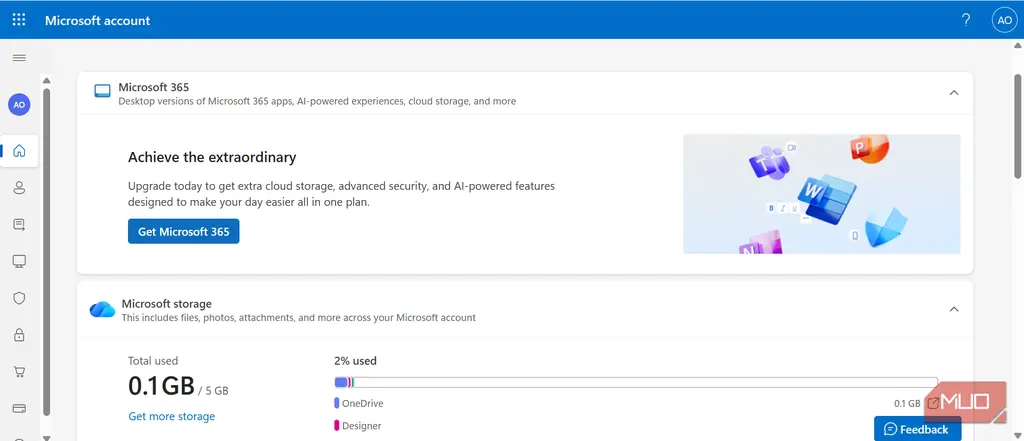
Task: Open the AO account manager avatar in header
Action: tap(1004, 20)
